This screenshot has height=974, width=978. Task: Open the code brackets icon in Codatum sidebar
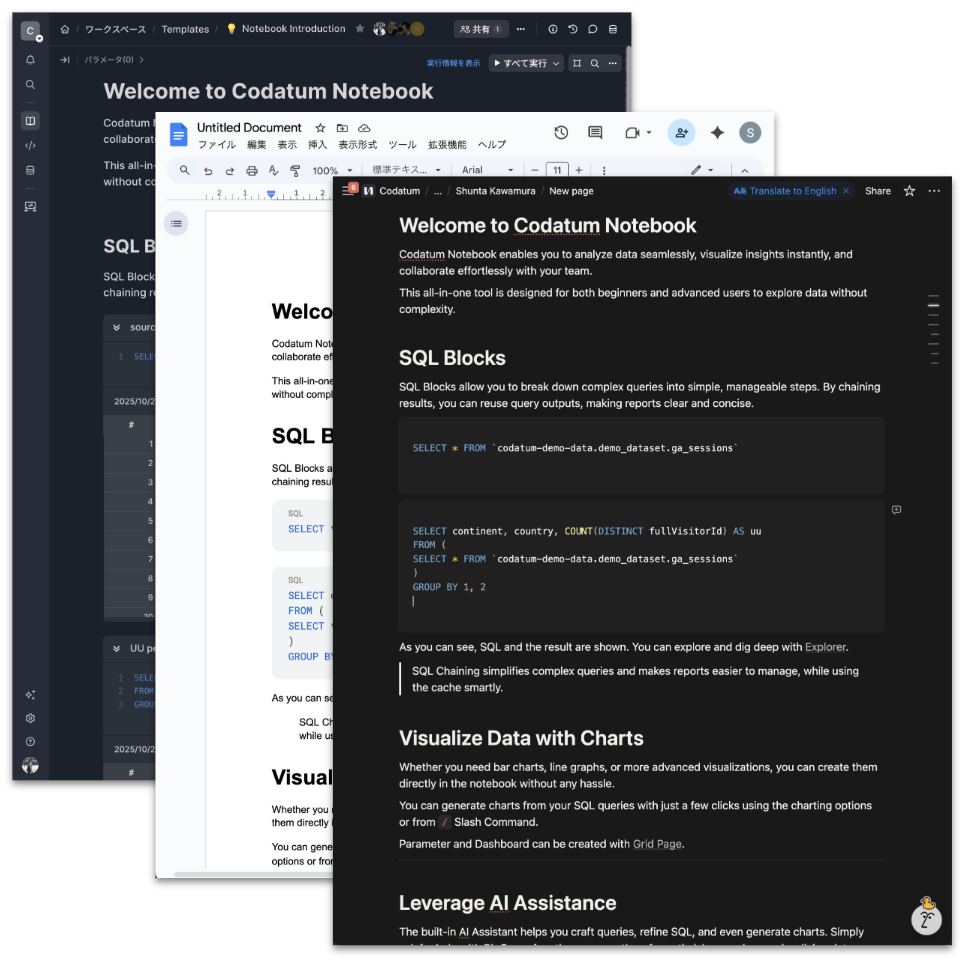[x=30, y=145]
